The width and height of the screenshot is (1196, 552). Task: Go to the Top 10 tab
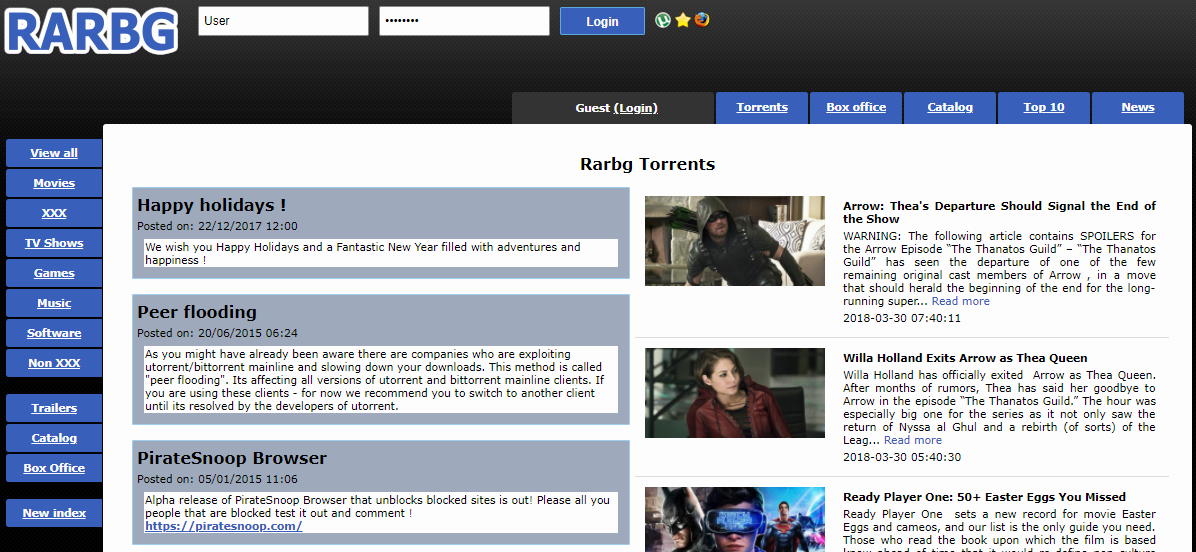(x=1043, y=108)
